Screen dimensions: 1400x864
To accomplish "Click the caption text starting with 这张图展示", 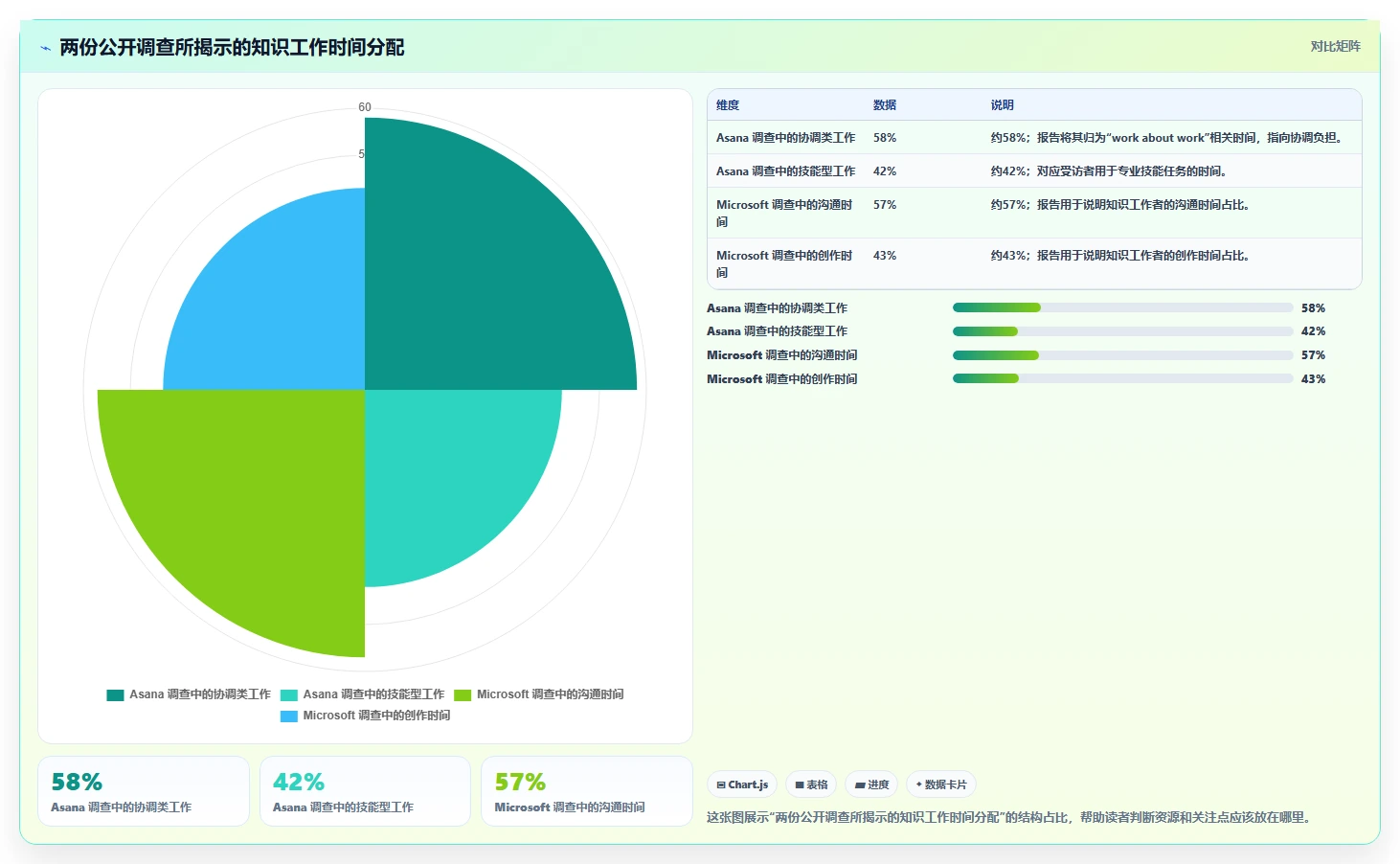I will 1011,817.
